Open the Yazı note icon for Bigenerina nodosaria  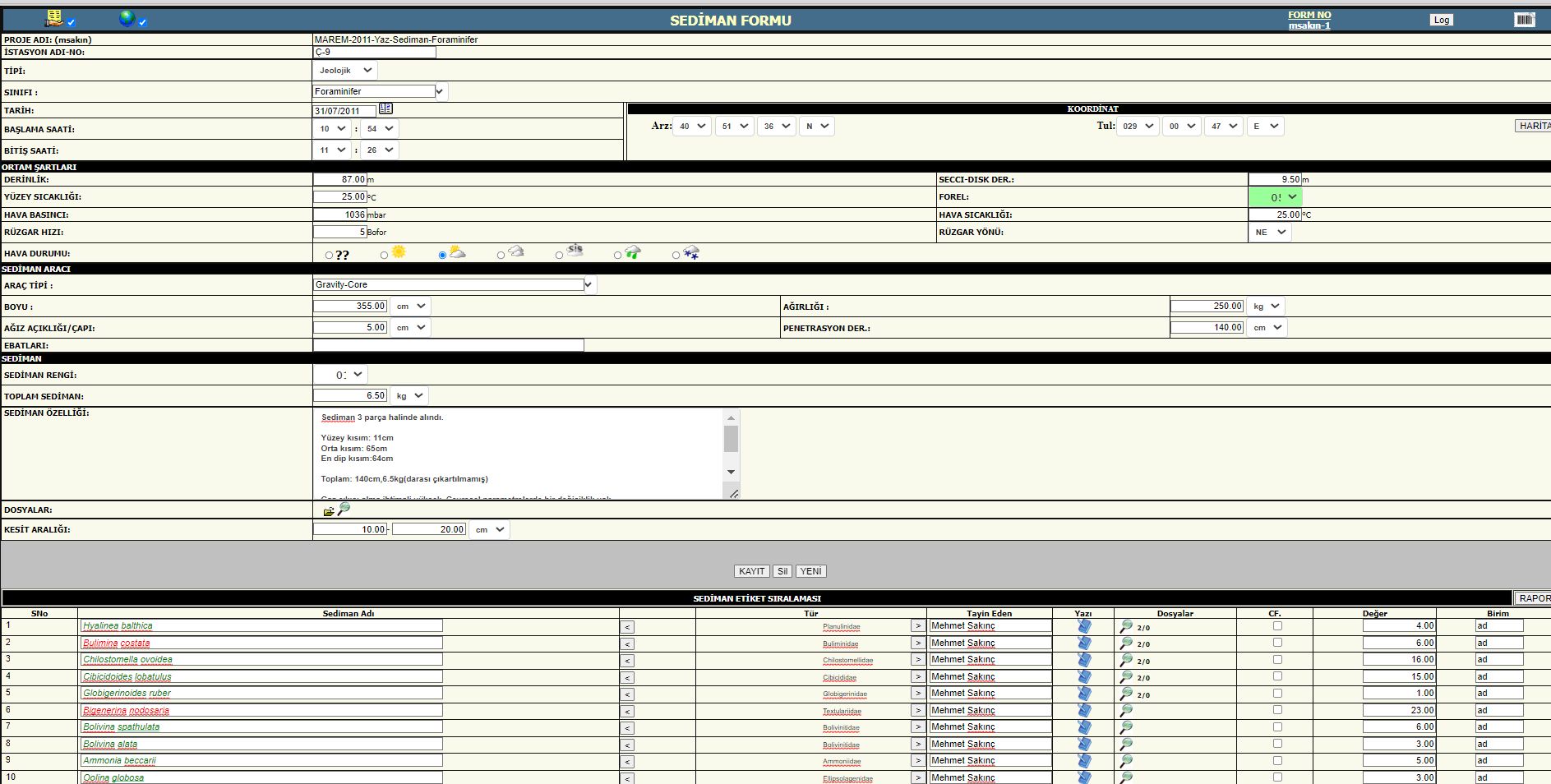point(1084,711)
